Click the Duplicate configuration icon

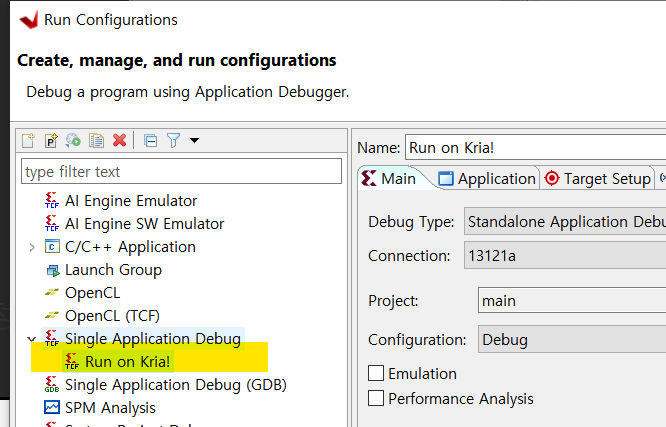[x=96, y=140]
